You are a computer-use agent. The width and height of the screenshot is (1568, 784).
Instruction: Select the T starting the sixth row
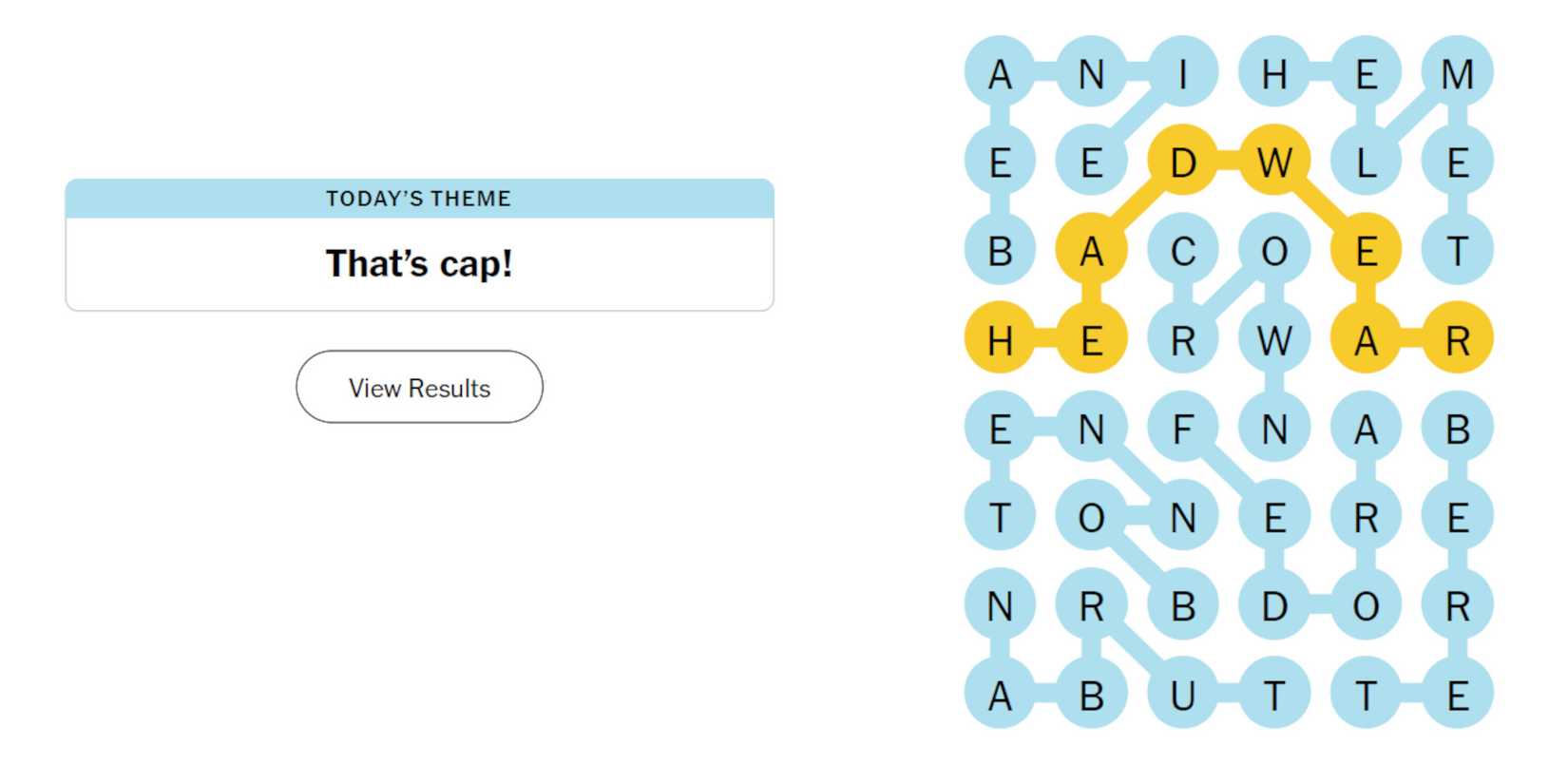[x=999, y=518]
